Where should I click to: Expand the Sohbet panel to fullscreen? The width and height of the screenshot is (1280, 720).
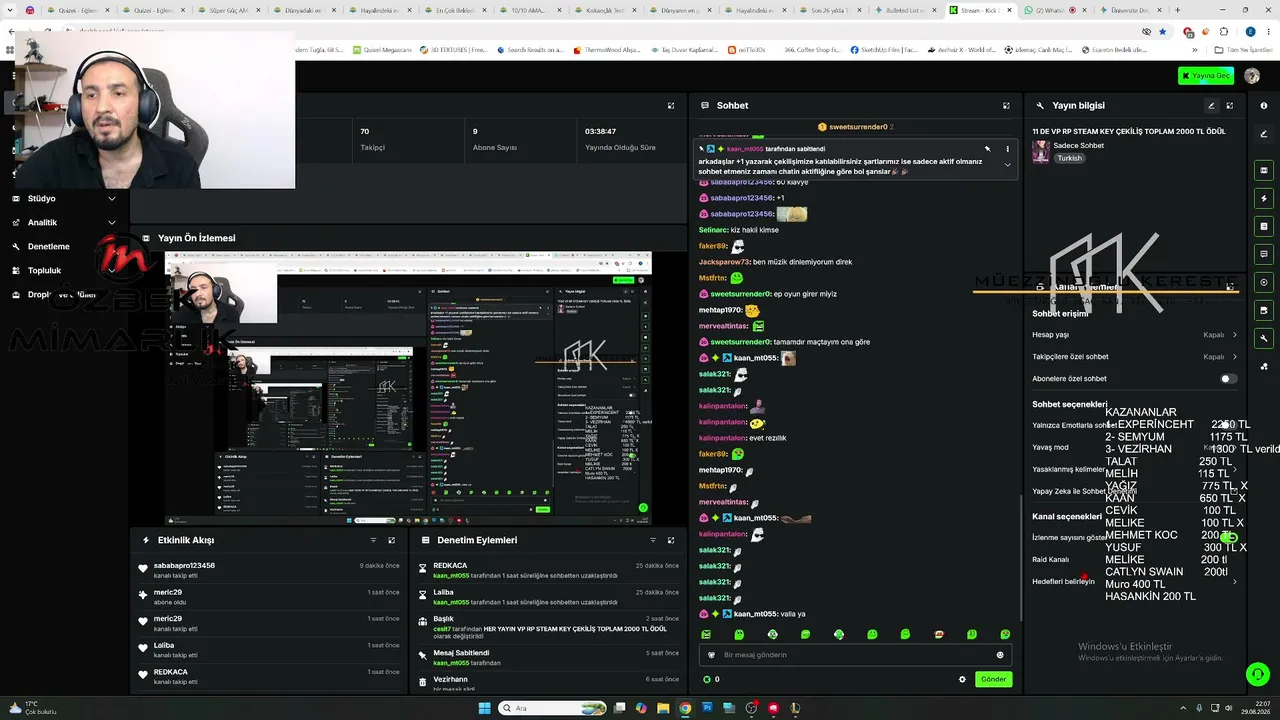[x=1006, y=105]
